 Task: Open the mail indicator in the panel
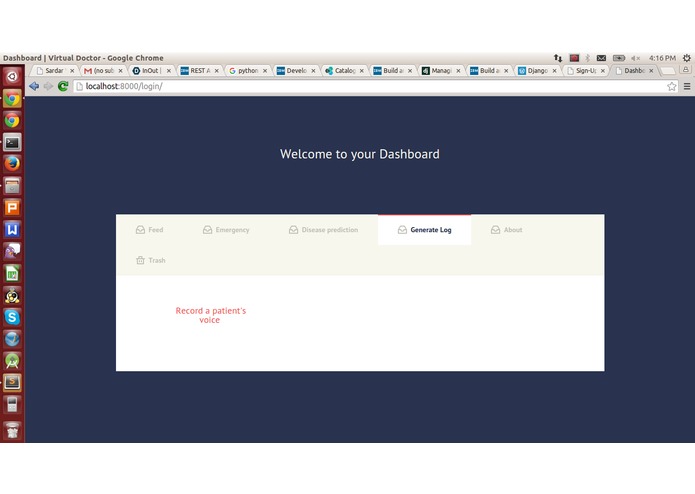[601, 58]
